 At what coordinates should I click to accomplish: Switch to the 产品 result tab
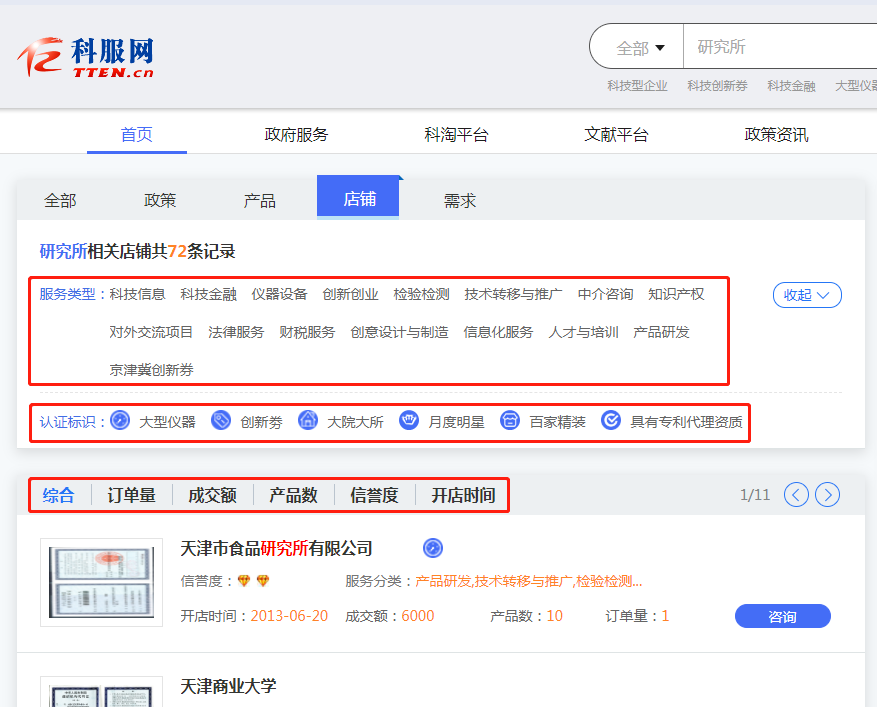260,200
